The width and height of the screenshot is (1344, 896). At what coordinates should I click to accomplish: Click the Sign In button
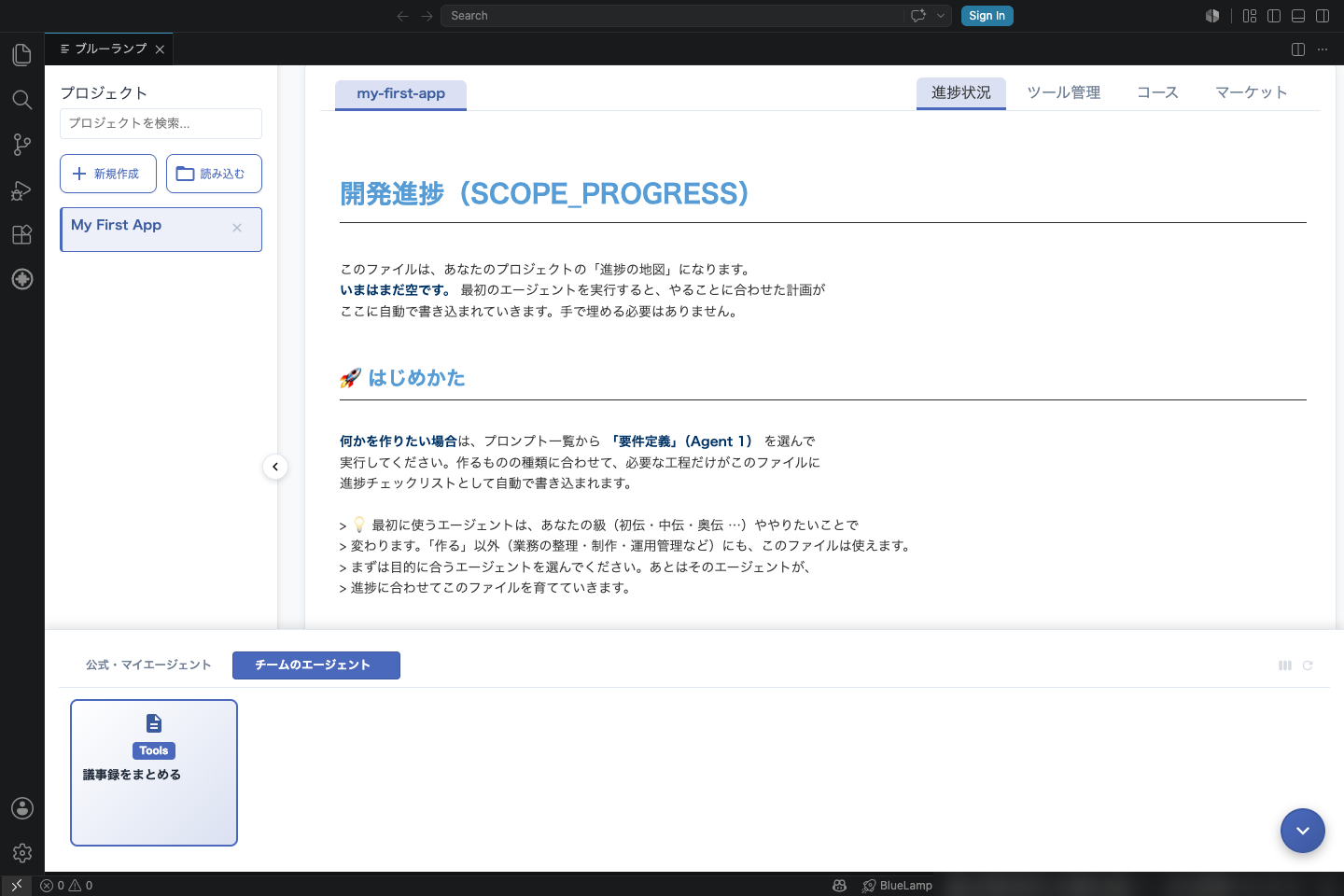pos(987,16)
